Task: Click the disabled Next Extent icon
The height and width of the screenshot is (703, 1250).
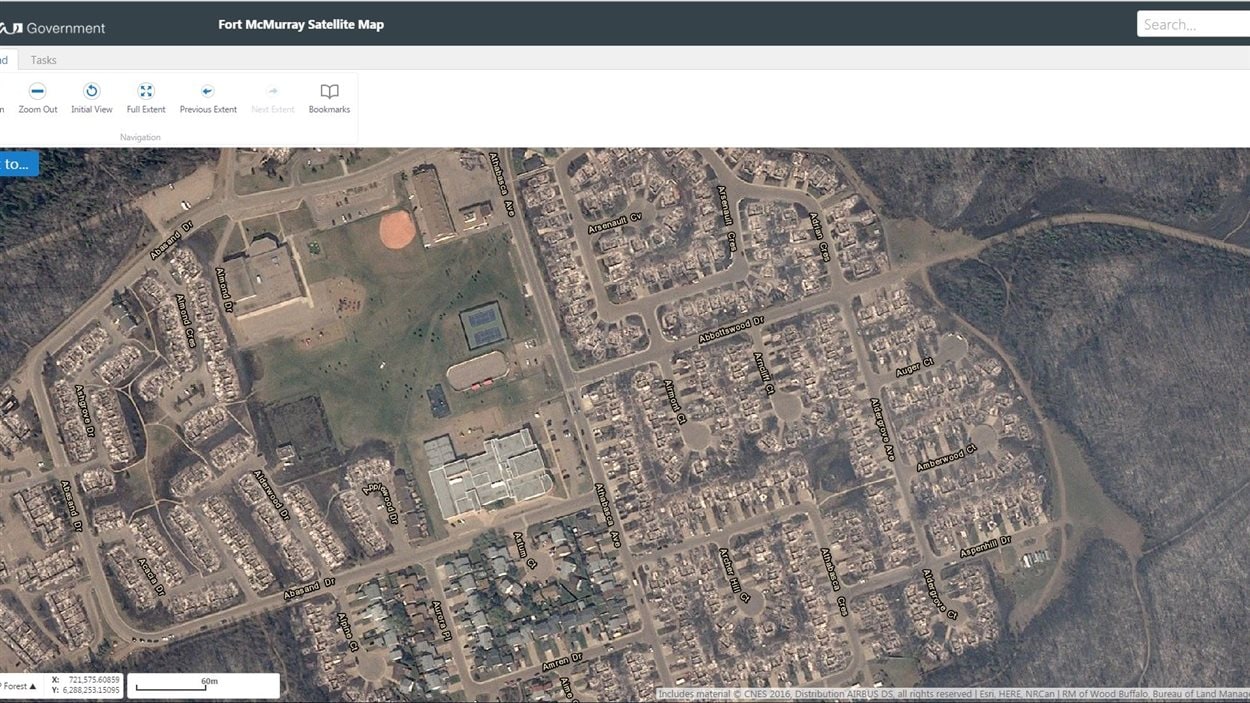Action: coord(272,97)
